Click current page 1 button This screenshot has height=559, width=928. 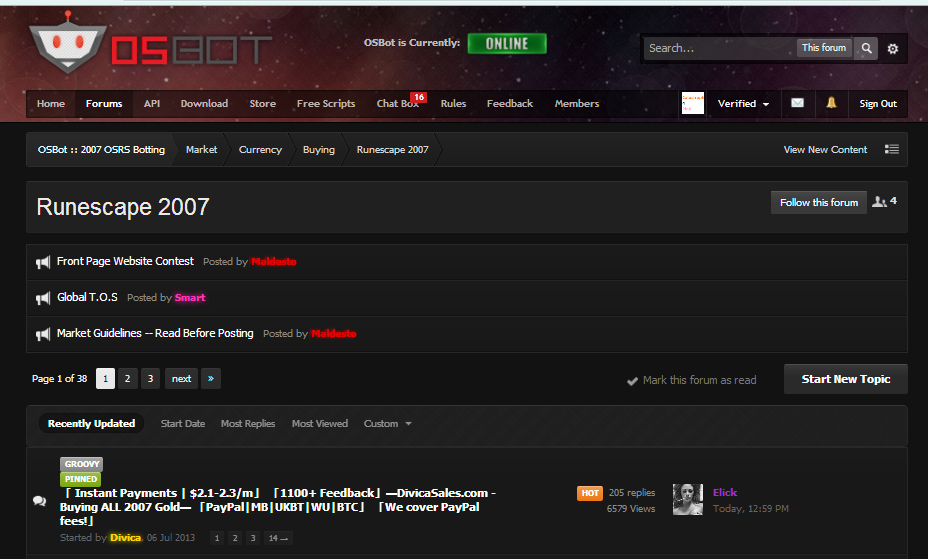[105, 379]
